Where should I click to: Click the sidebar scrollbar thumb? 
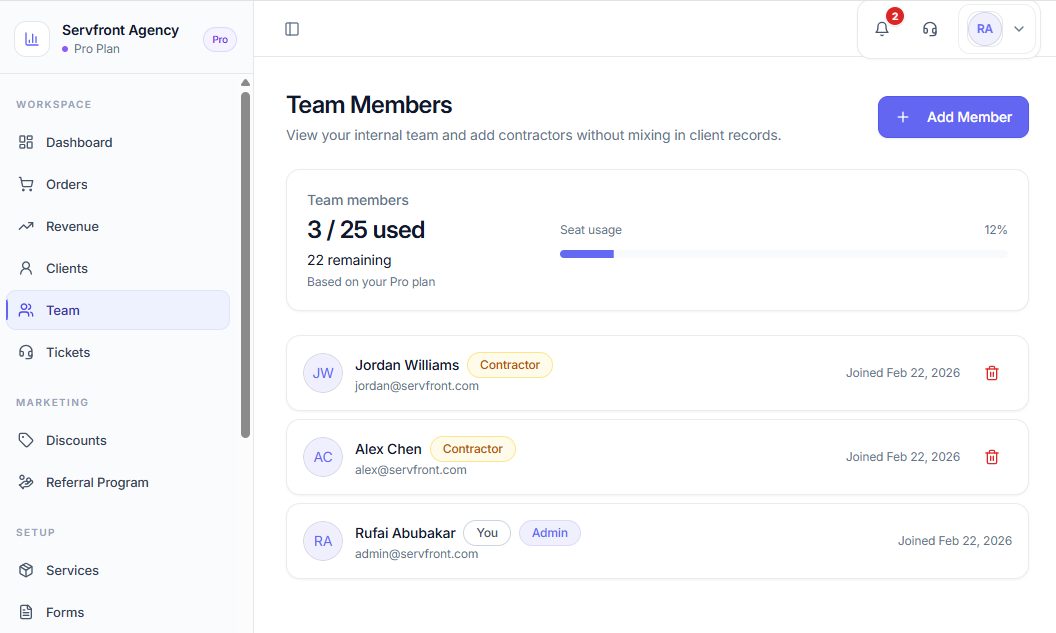[245, 265]
